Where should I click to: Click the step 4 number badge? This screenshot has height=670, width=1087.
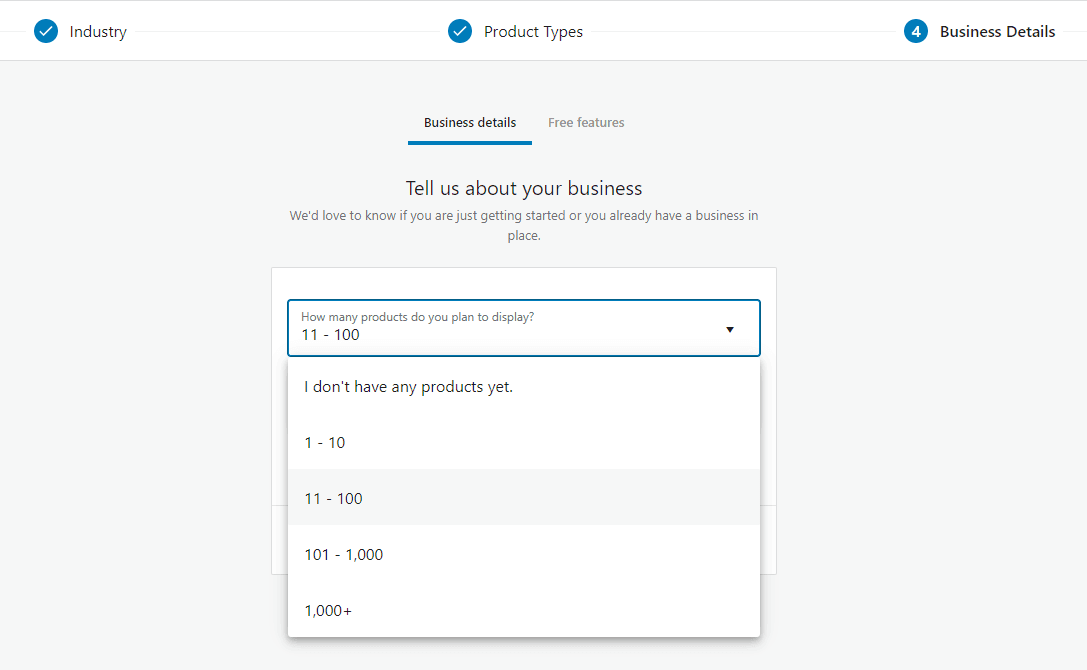(916, 31)
